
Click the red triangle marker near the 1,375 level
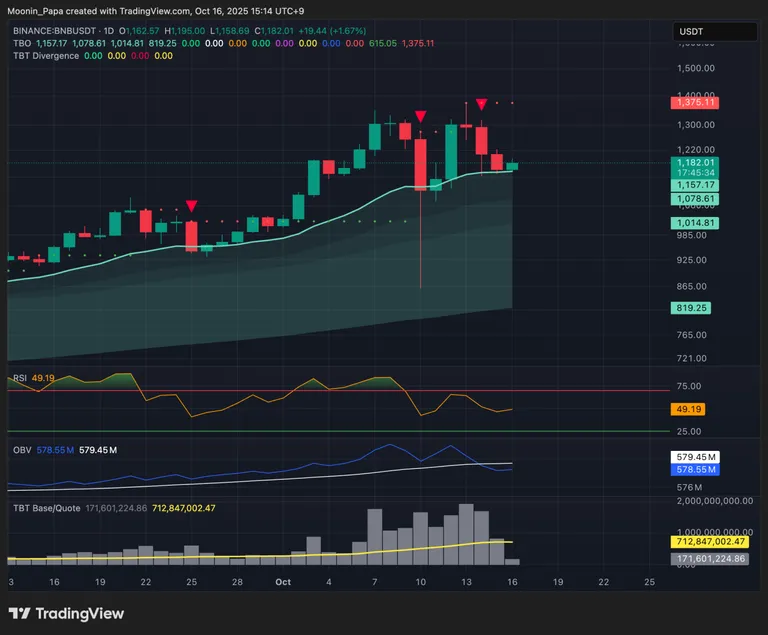[482, 104]
